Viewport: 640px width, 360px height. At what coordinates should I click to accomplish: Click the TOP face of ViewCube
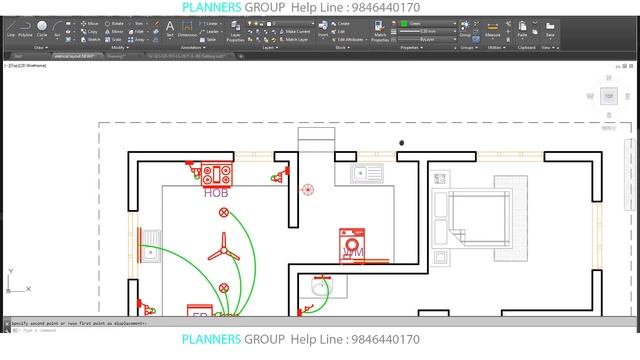coord(609,96)
